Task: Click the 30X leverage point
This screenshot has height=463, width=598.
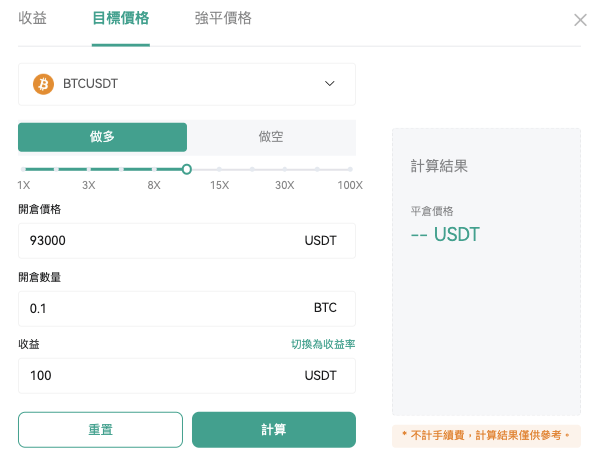Action: pyautogui.click(x=285, y=169)
